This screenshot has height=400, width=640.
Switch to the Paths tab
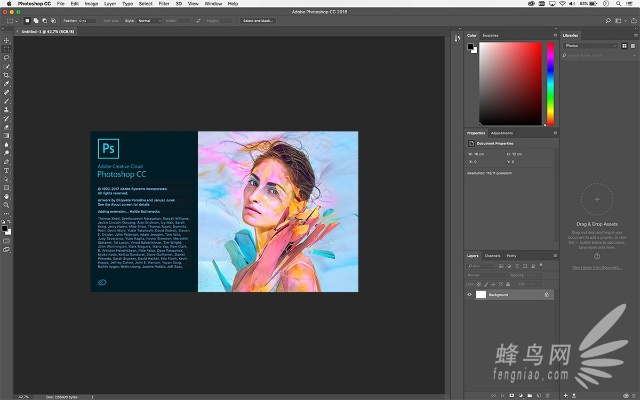[511, 256]
